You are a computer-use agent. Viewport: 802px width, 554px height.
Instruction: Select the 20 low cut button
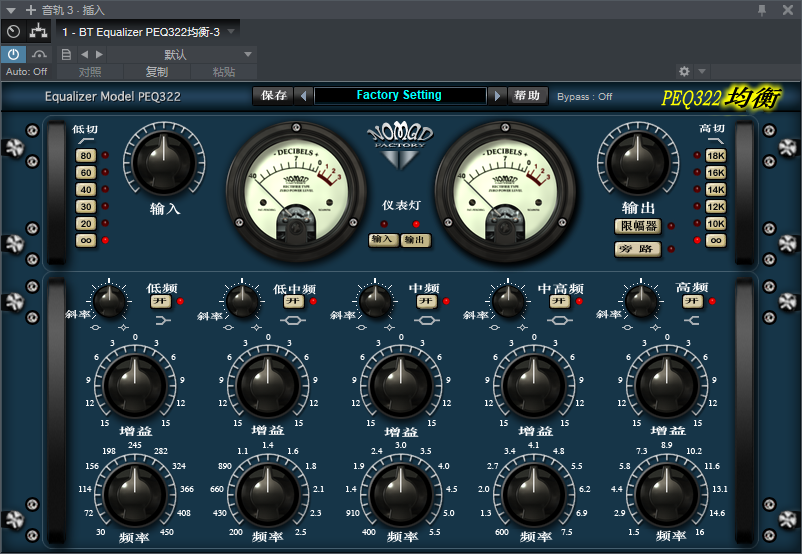[x=86, y=223]
